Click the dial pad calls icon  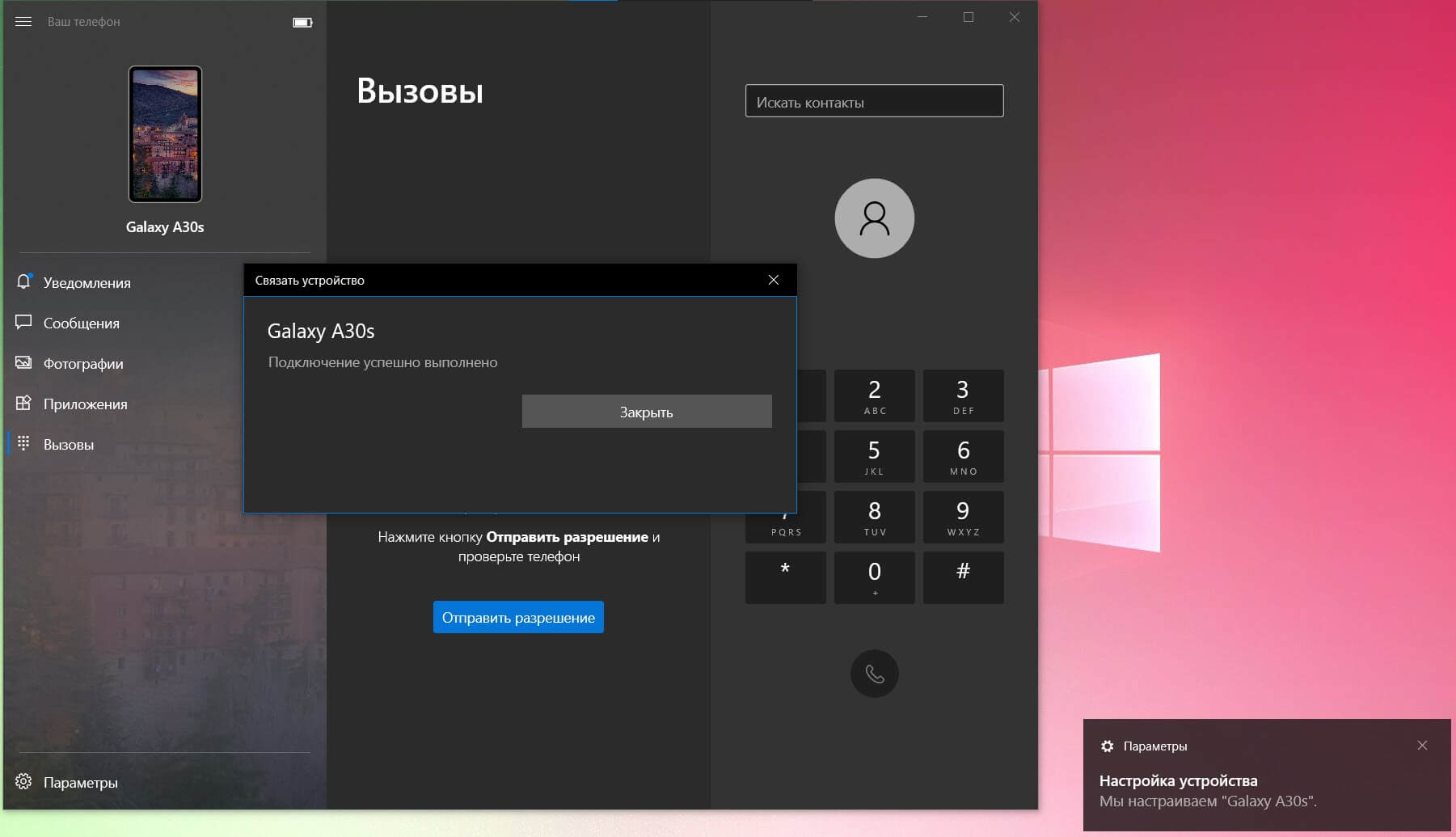point(23,443)
